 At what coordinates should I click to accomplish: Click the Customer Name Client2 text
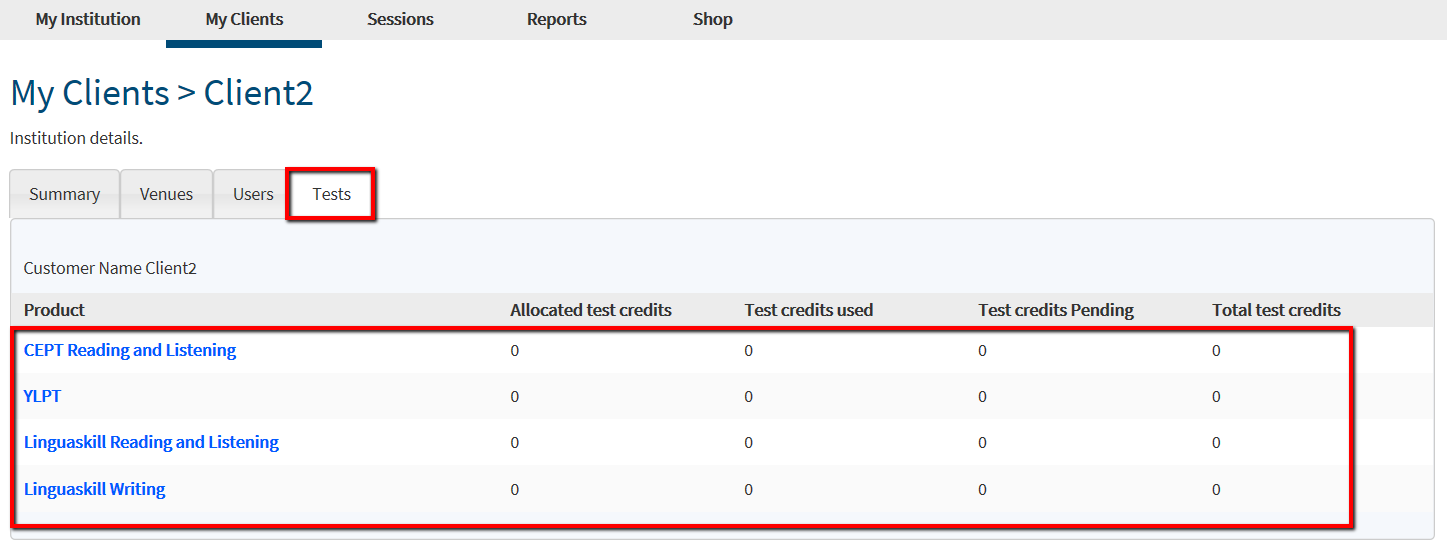[110, 268]
